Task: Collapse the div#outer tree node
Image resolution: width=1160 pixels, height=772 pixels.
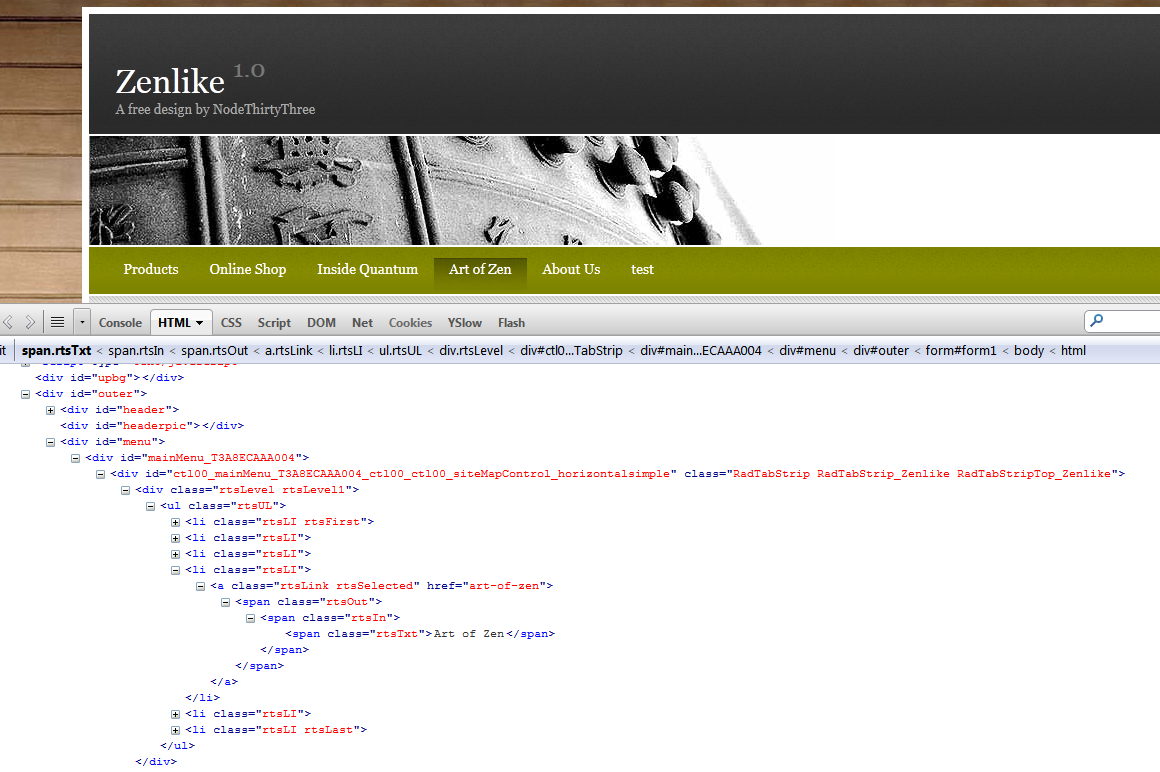Action: tap(24, 393)
